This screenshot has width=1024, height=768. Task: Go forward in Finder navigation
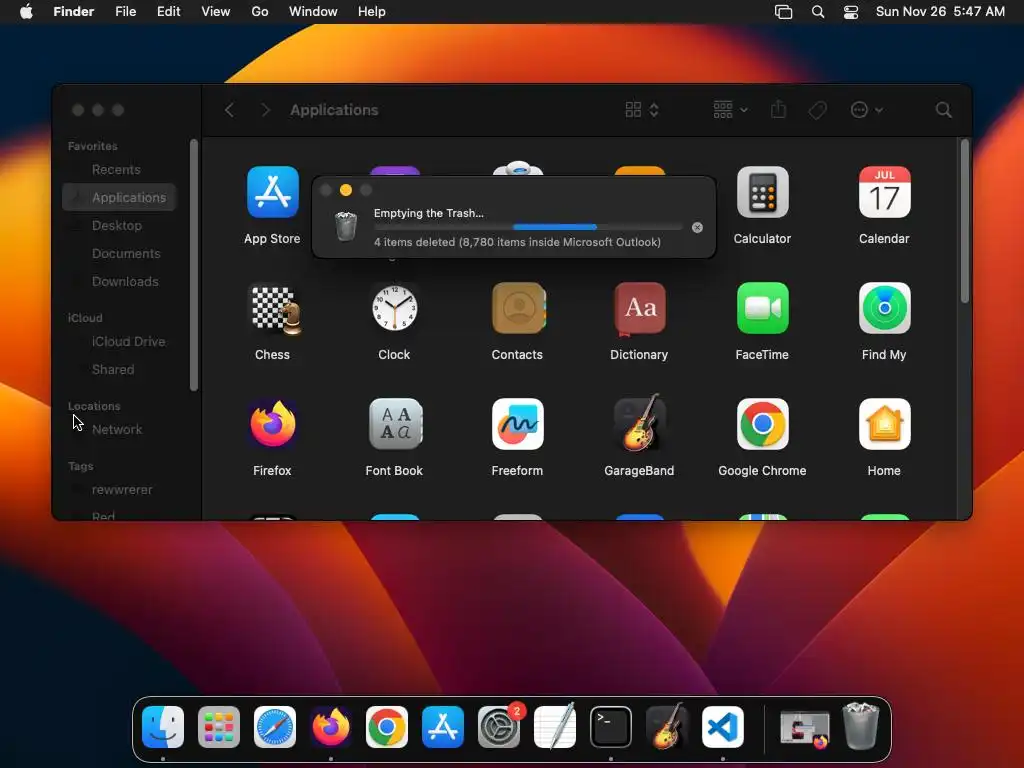tap(265, 110)
